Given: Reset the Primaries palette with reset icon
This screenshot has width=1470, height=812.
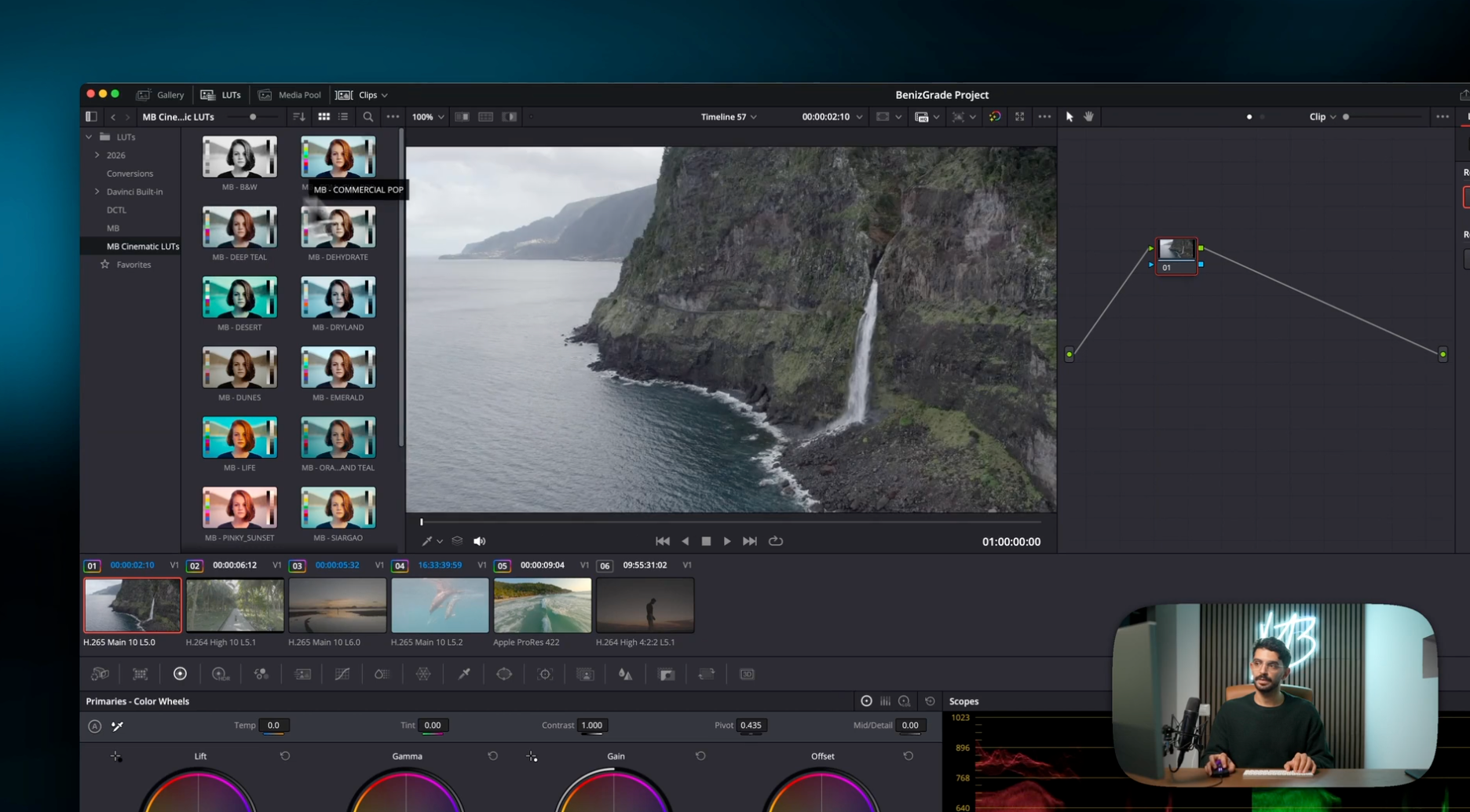Looking at the screenshot, I should pos(930,701).
